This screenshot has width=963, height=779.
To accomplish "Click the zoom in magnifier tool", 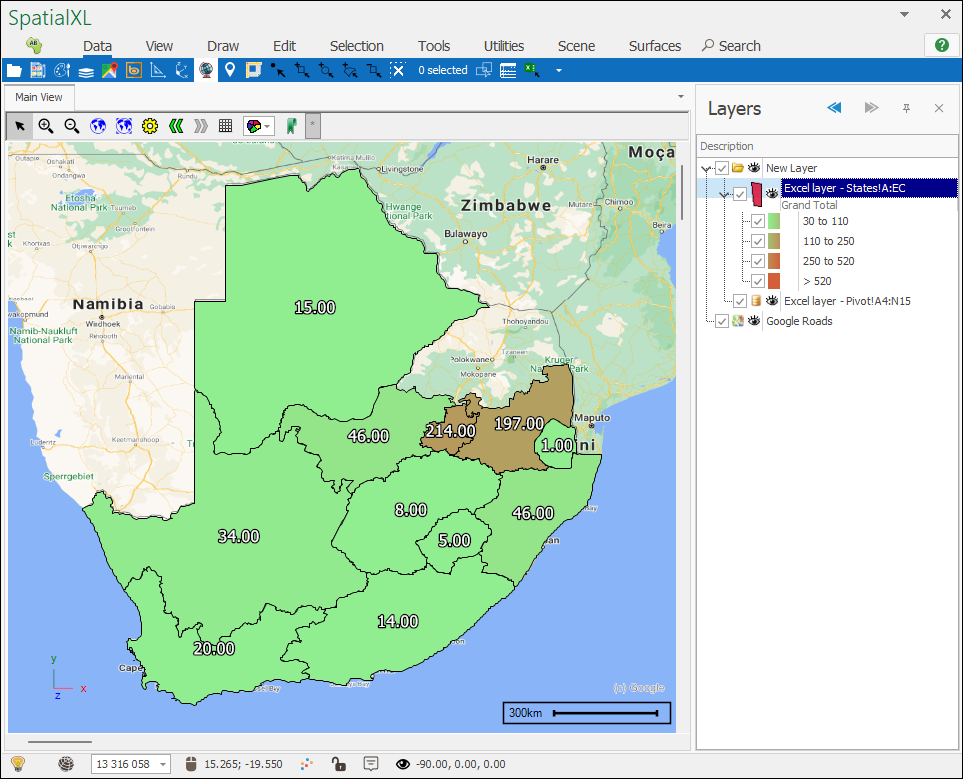I will point(46,126).
